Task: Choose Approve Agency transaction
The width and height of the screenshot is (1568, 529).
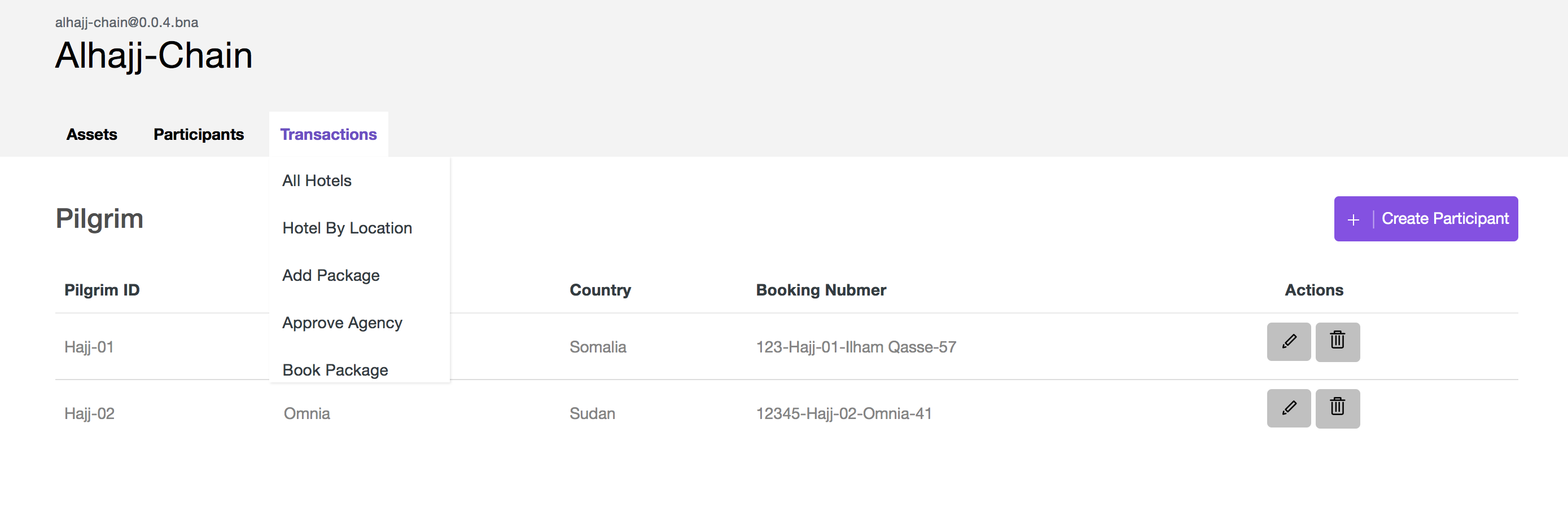Action: [342, 323]
